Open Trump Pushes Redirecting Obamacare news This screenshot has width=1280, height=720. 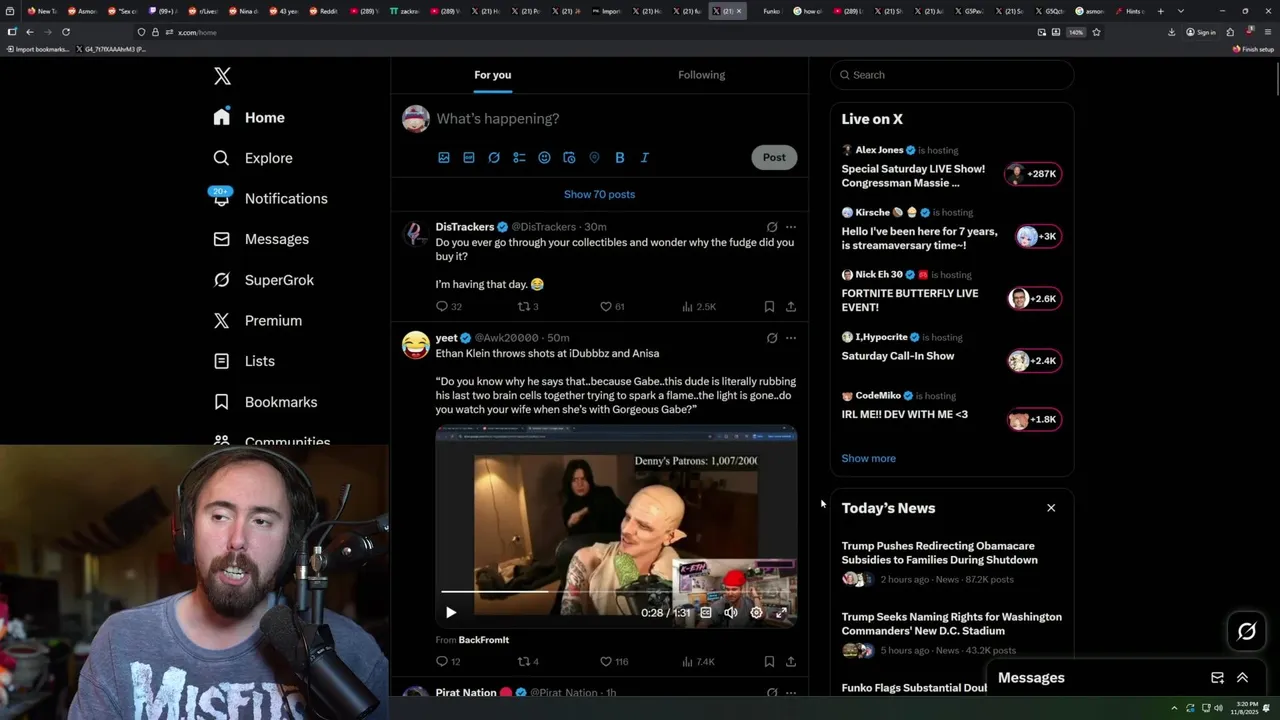click(x=952, y=564)
